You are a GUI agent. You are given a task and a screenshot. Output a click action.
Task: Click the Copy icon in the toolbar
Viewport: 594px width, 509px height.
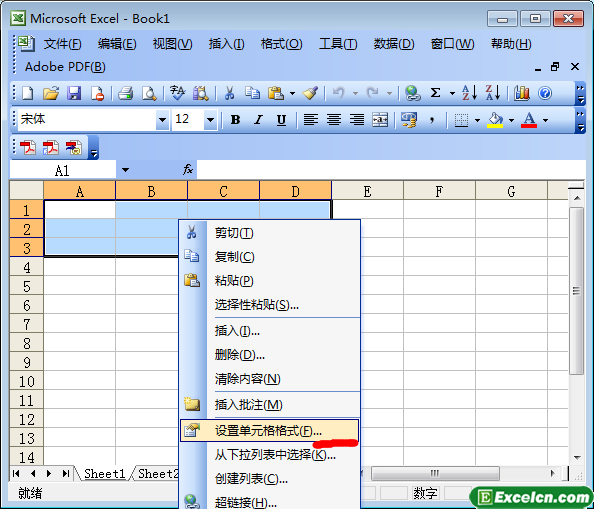[x=252, y=93]
